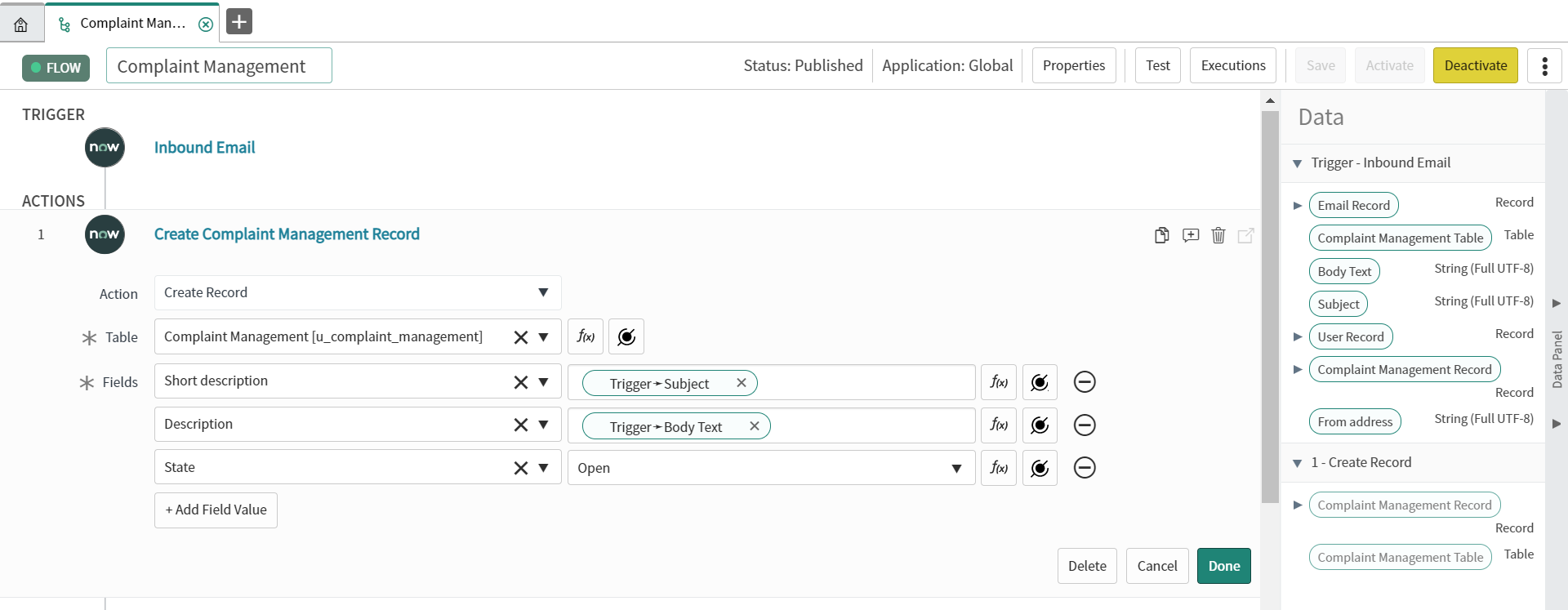Clear State field selection
The image size is (1568, 610).
coord(520,468)
